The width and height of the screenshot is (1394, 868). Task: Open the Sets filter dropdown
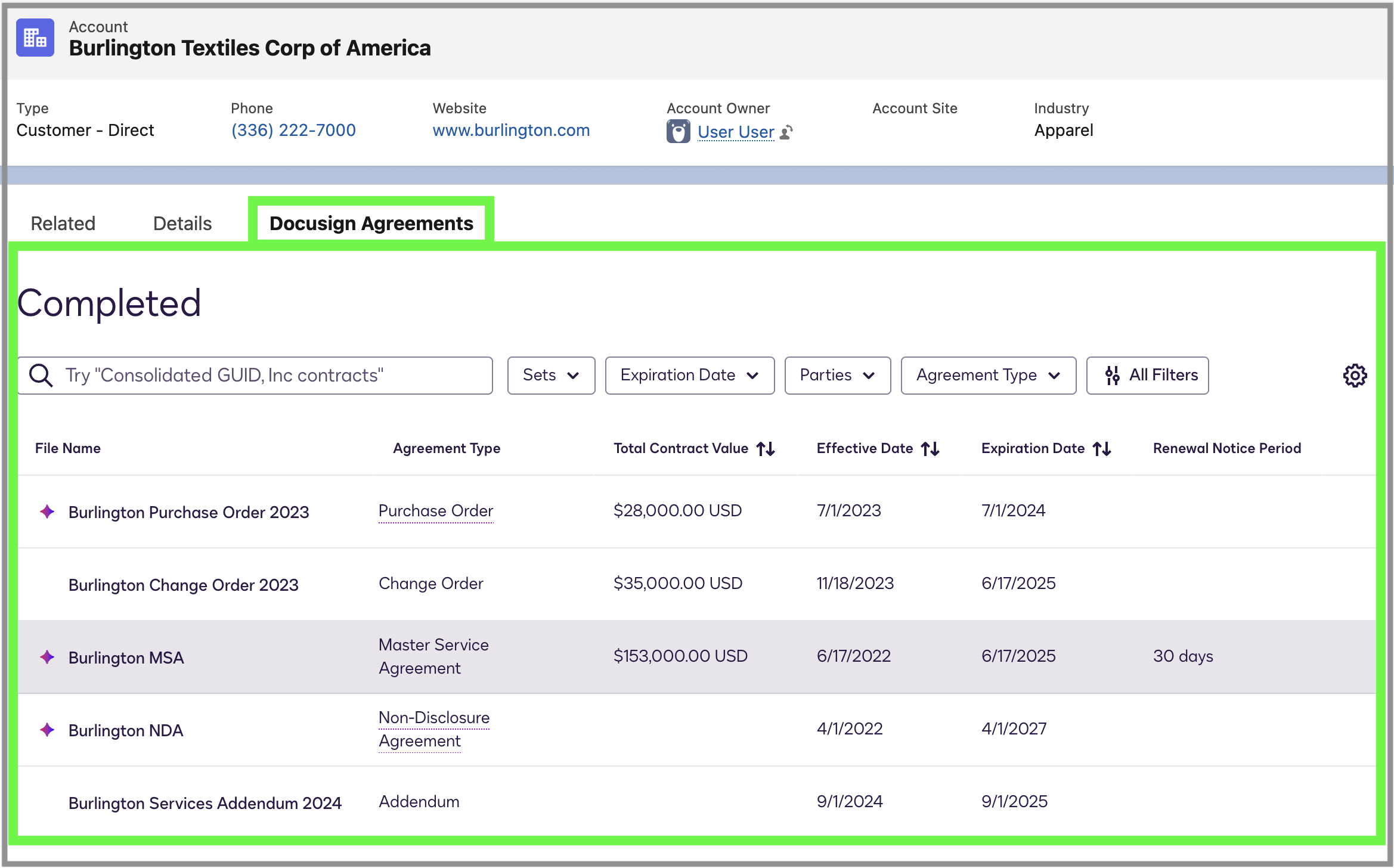point(550,375)
